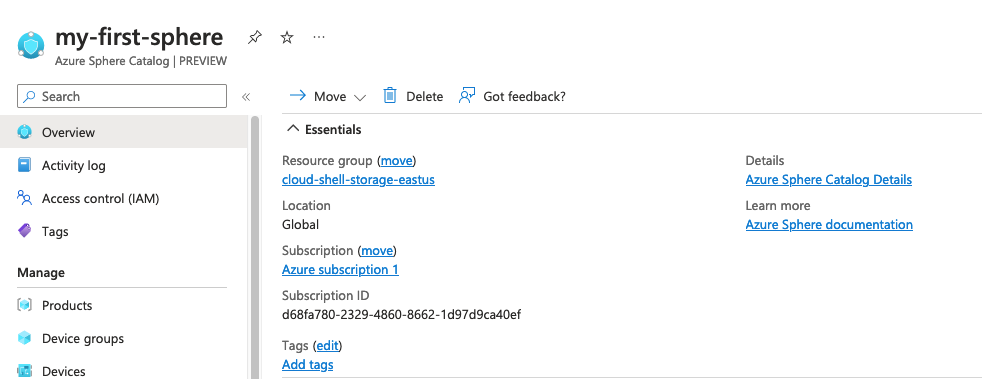Click the Device groups cube icon
Screen dimensions: 982x379
pos(24,338)
